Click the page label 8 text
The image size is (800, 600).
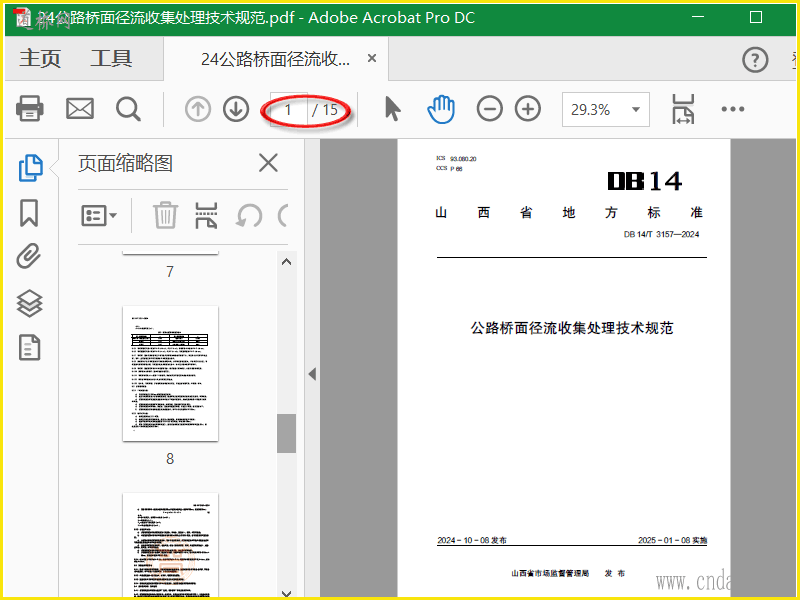[x=170, y=459]
